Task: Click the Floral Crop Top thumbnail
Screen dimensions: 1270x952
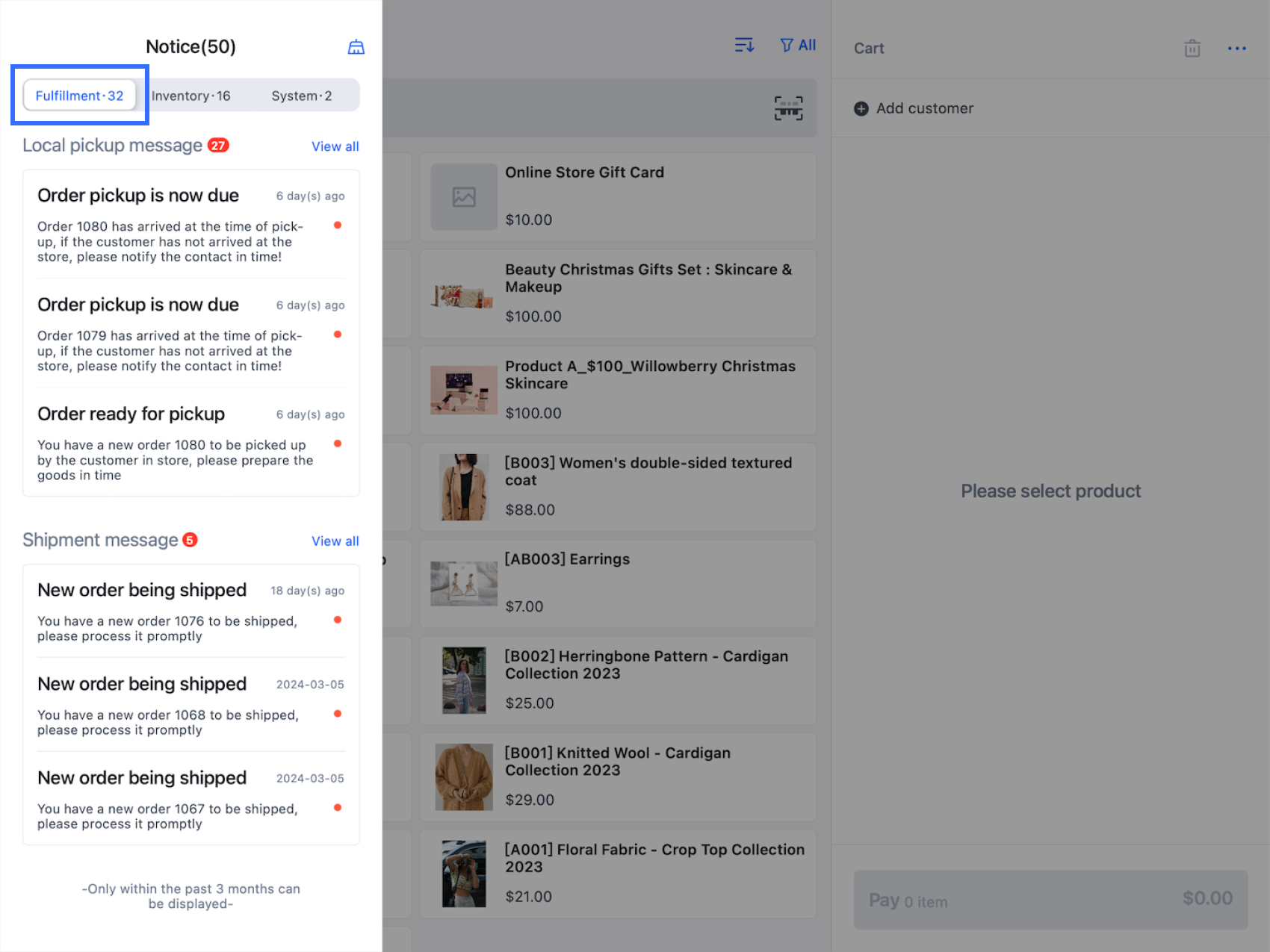Action: [x=464, y=874]
